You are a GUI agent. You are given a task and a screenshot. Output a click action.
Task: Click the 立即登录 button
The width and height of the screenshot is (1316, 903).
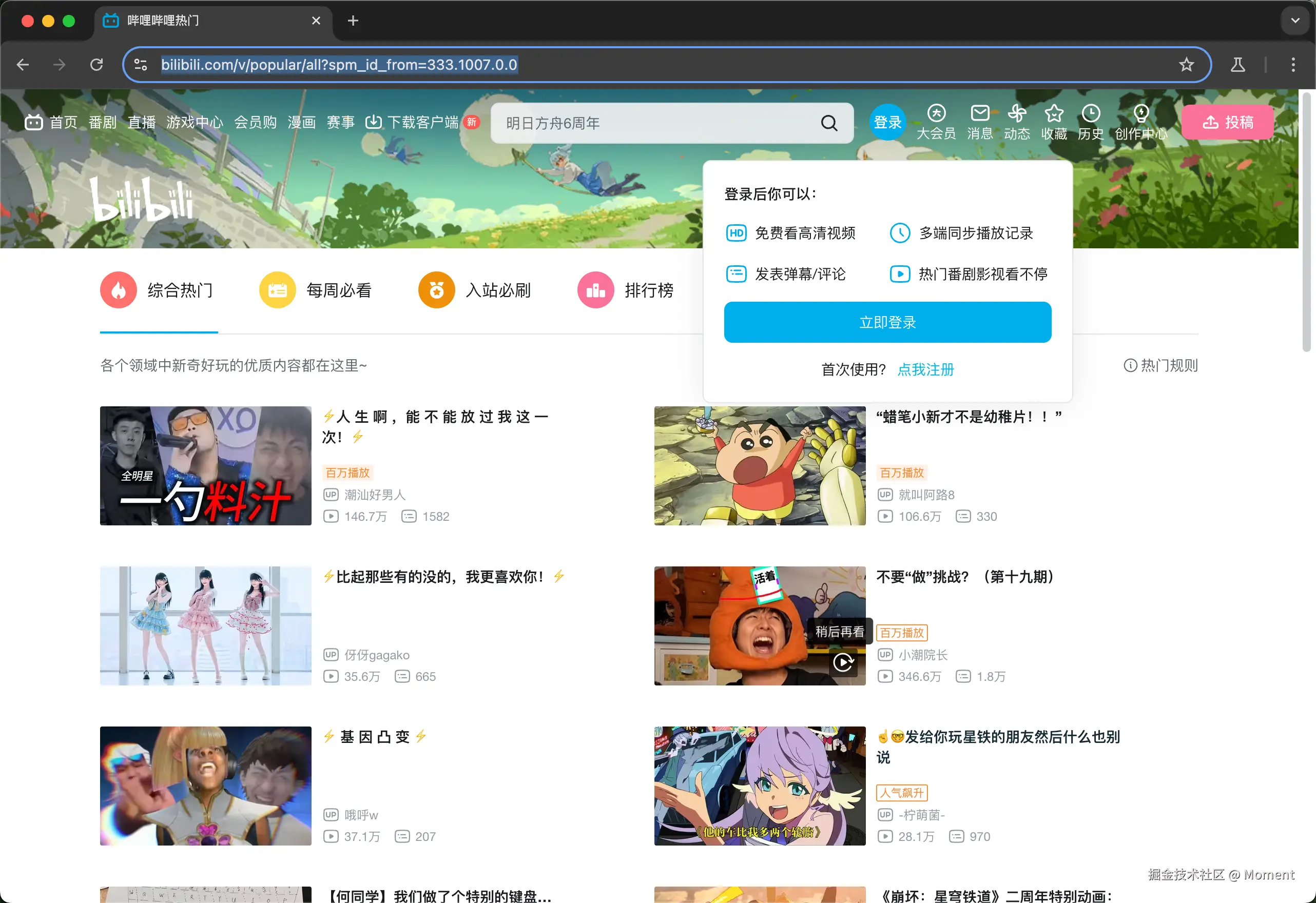click(887, 322)
